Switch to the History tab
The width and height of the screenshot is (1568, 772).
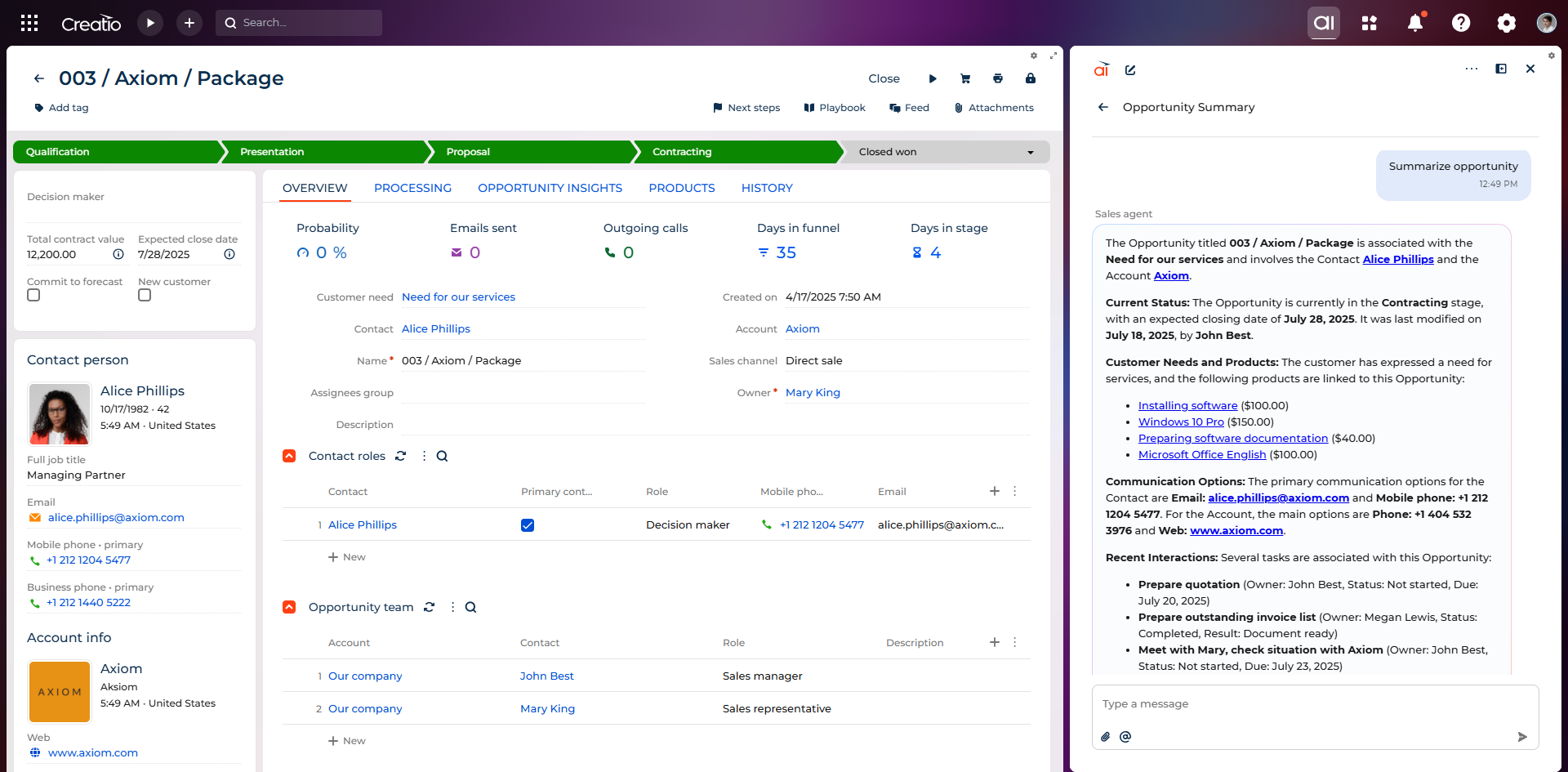[767, 188]
